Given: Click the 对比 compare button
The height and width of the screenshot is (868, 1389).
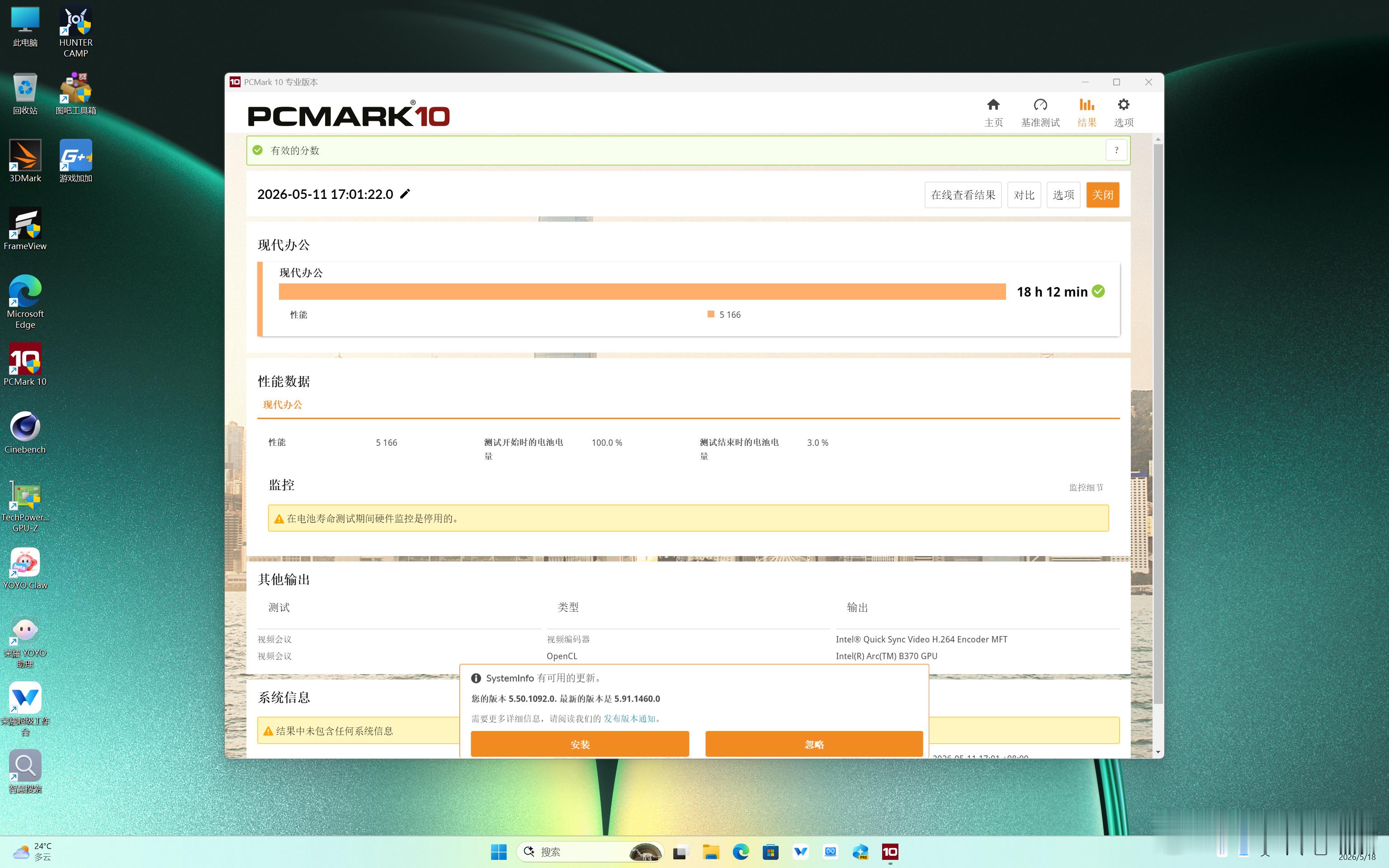Looking at the screenshot, I should point(1023,195).
